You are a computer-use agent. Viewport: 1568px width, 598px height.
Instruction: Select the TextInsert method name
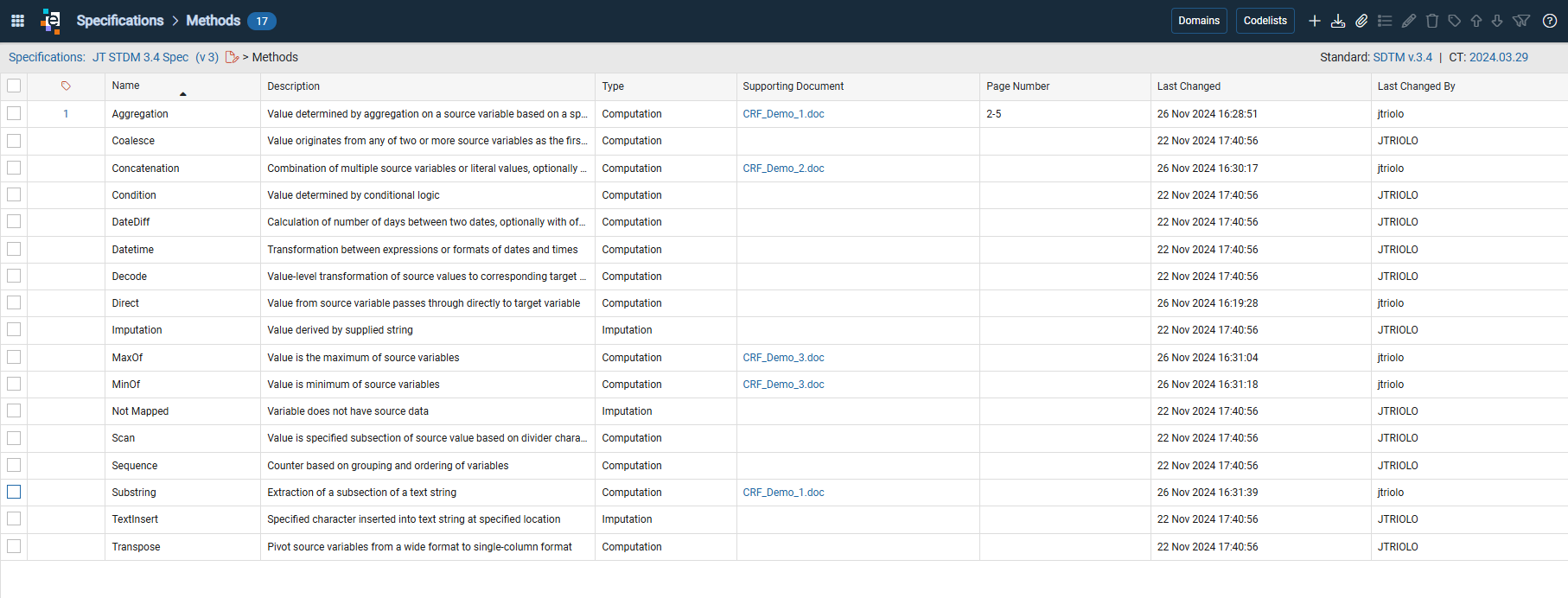(135, 519)
